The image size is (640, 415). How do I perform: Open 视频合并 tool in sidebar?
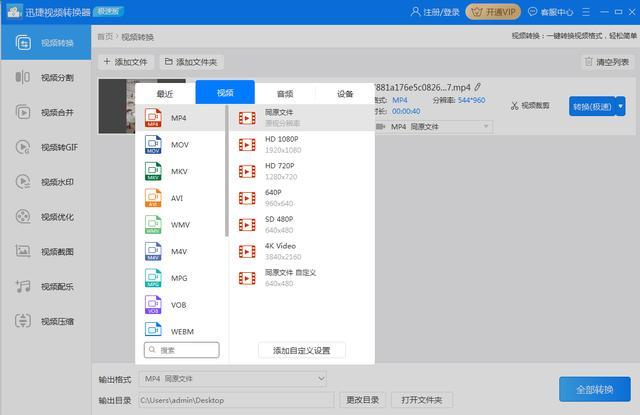46,112
